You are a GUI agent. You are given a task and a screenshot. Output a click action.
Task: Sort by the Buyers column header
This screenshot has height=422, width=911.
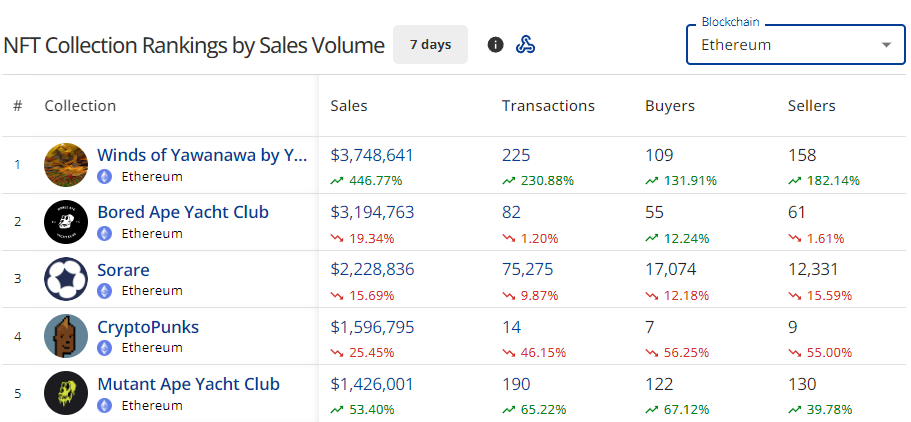pyautogui.click(x=670, y=106)
